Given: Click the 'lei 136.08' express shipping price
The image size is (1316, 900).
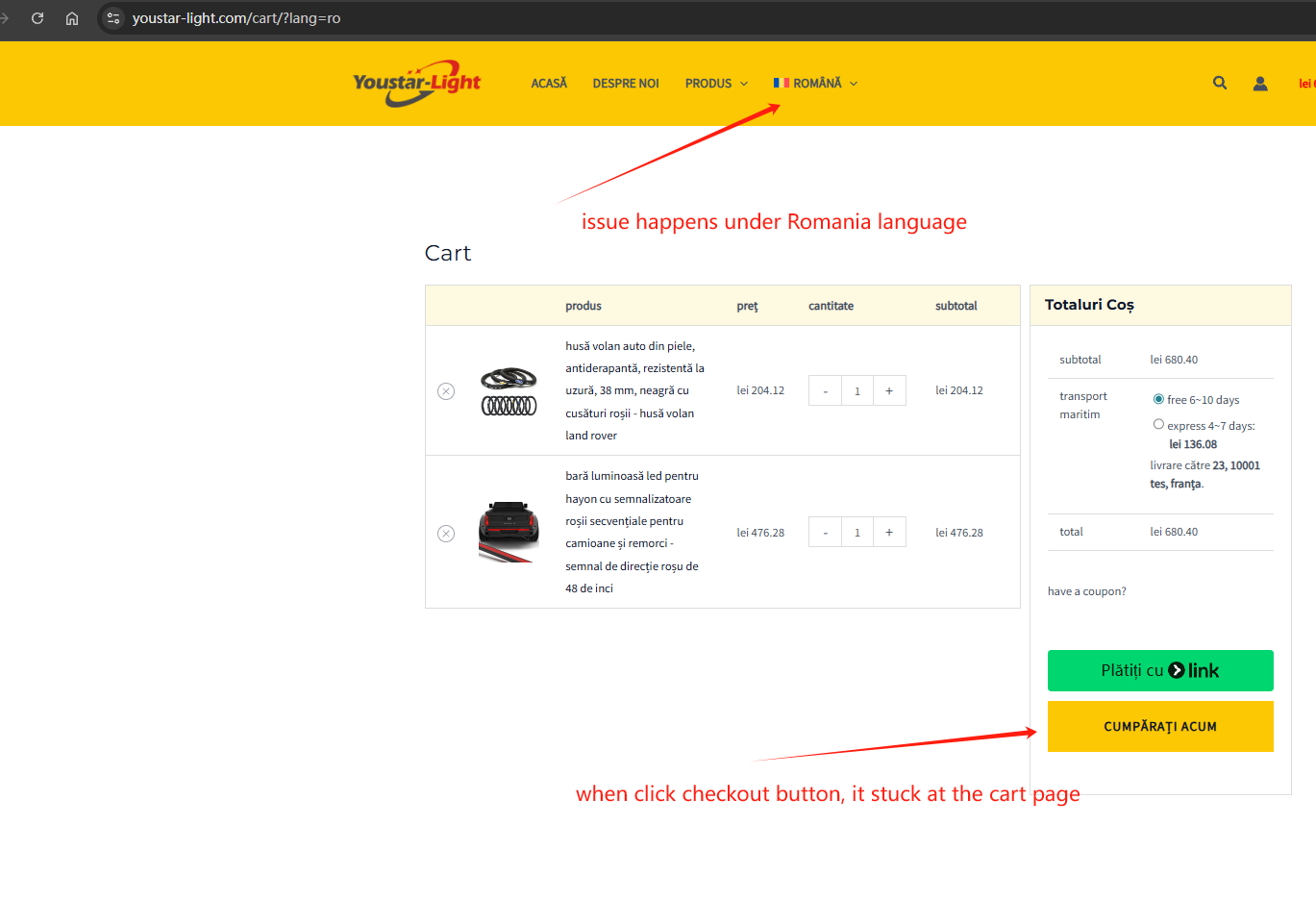Looking at the screenshot, I should click(x=1193, y=444).
